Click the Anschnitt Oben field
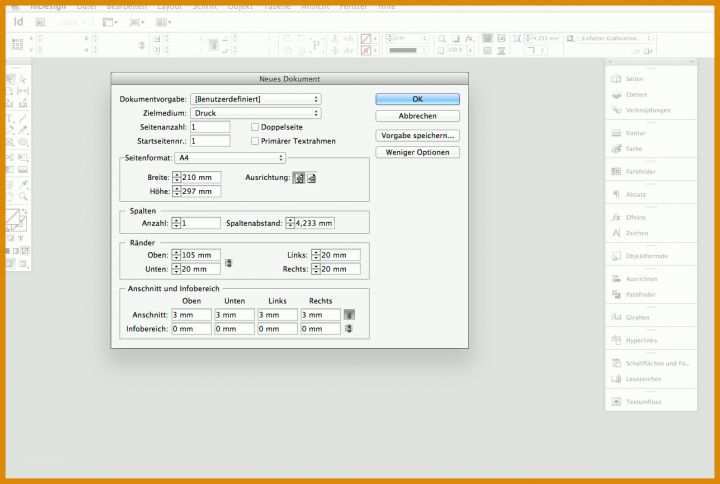 (x=191, y=315)
